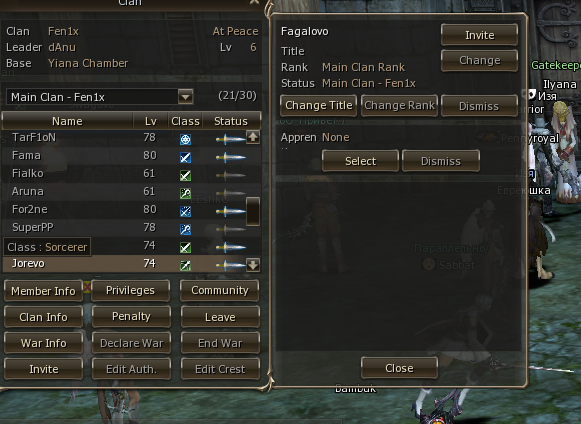The width and height of the screenshot is (581, 424).
Task: Sort members by Name column header
Action: pyautogui.click(x=67, y=121)
